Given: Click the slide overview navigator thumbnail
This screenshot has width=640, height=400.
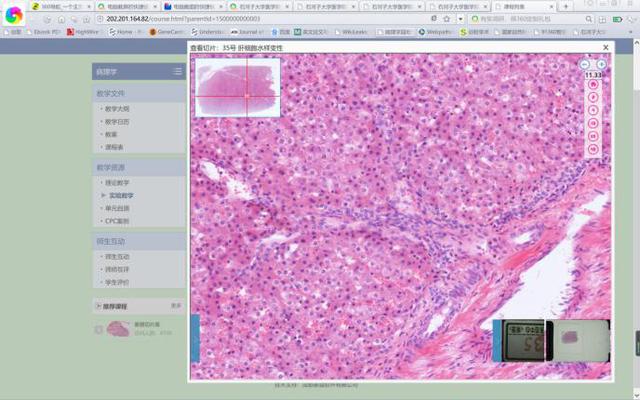Looking at the screenshot, I should 237,86.
